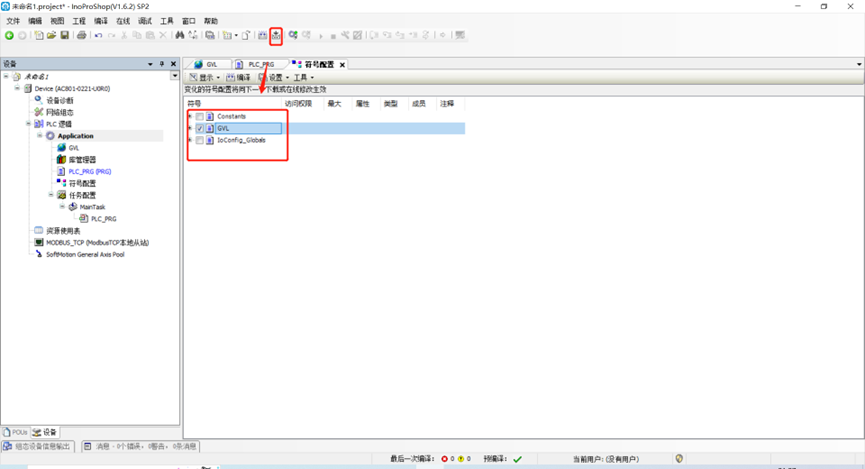Screen dimensions: 865x469
Task: Click the green precompile checkmark in status bar
Action: [517, 459]
